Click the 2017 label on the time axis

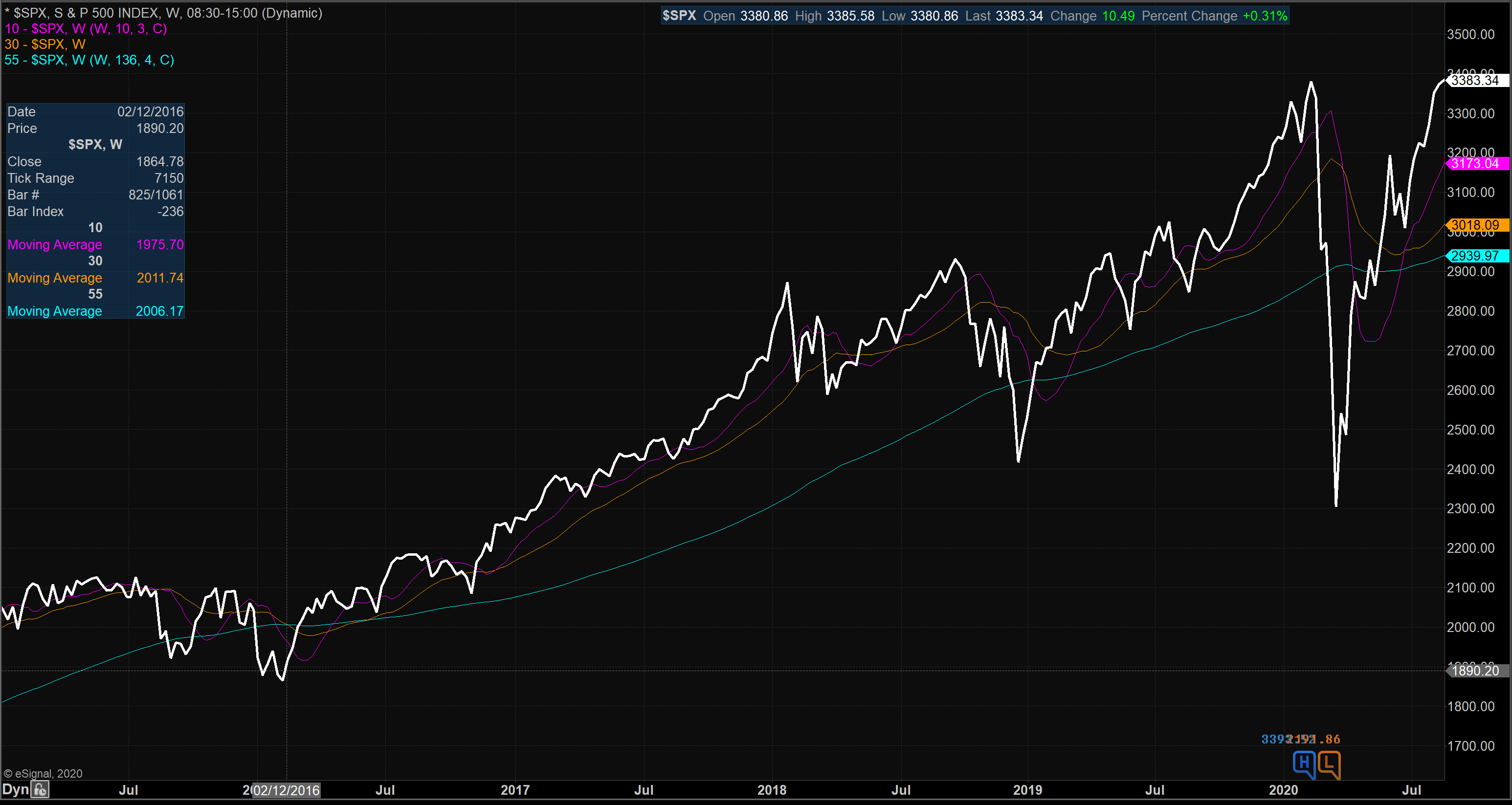515,790
